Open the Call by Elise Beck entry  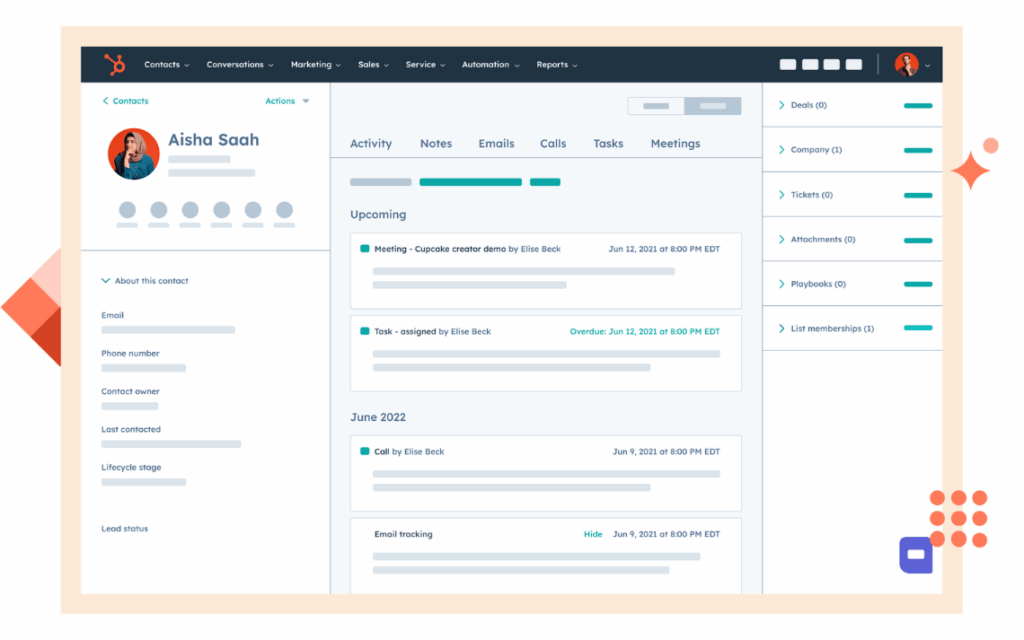pyautogui.click(x=546, y=473)
